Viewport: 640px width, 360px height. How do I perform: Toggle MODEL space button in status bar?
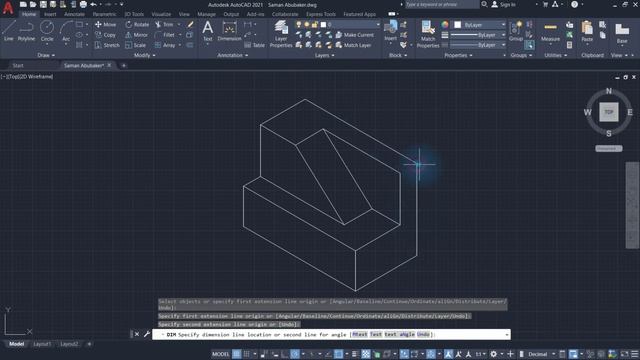220,354
